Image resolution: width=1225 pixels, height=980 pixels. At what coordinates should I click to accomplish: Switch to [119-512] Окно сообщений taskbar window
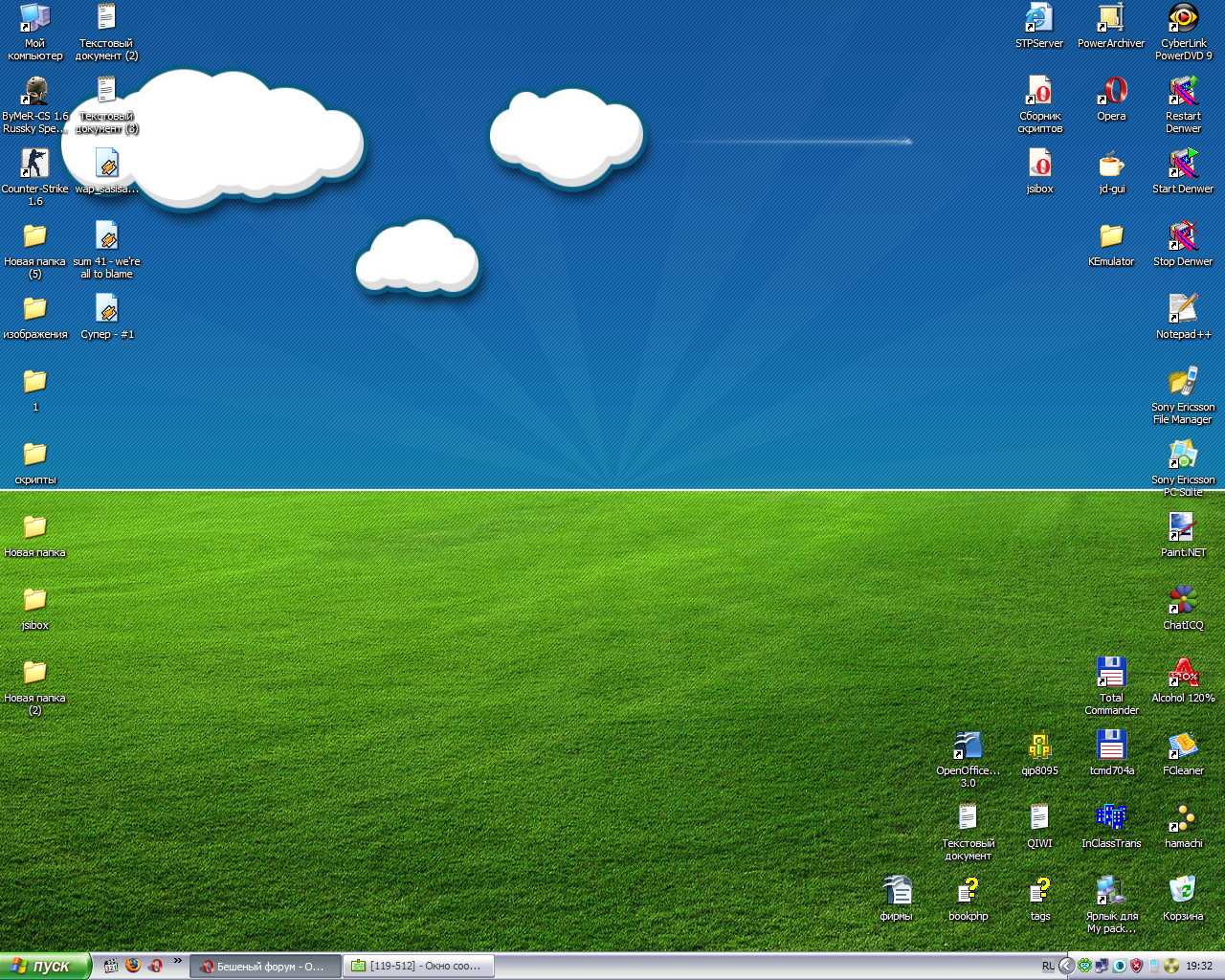coord(419,967)
